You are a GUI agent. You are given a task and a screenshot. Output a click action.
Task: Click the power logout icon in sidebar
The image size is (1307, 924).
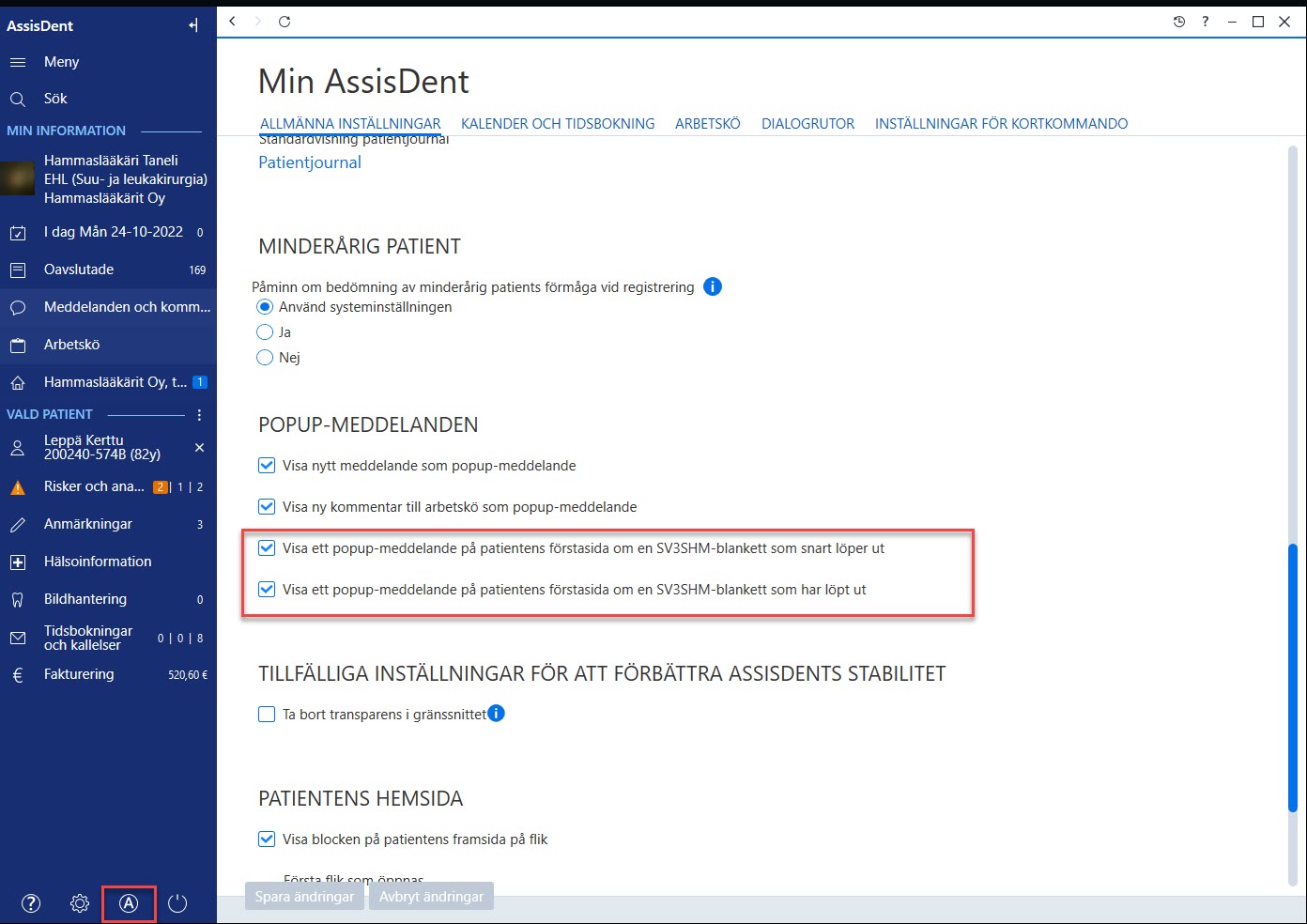(177, 903)
